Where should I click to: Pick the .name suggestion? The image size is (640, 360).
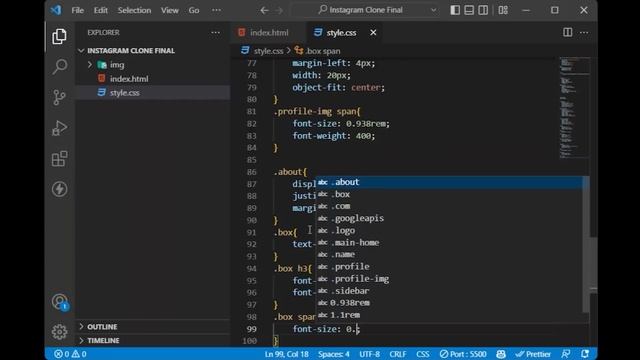coord(450,254)
